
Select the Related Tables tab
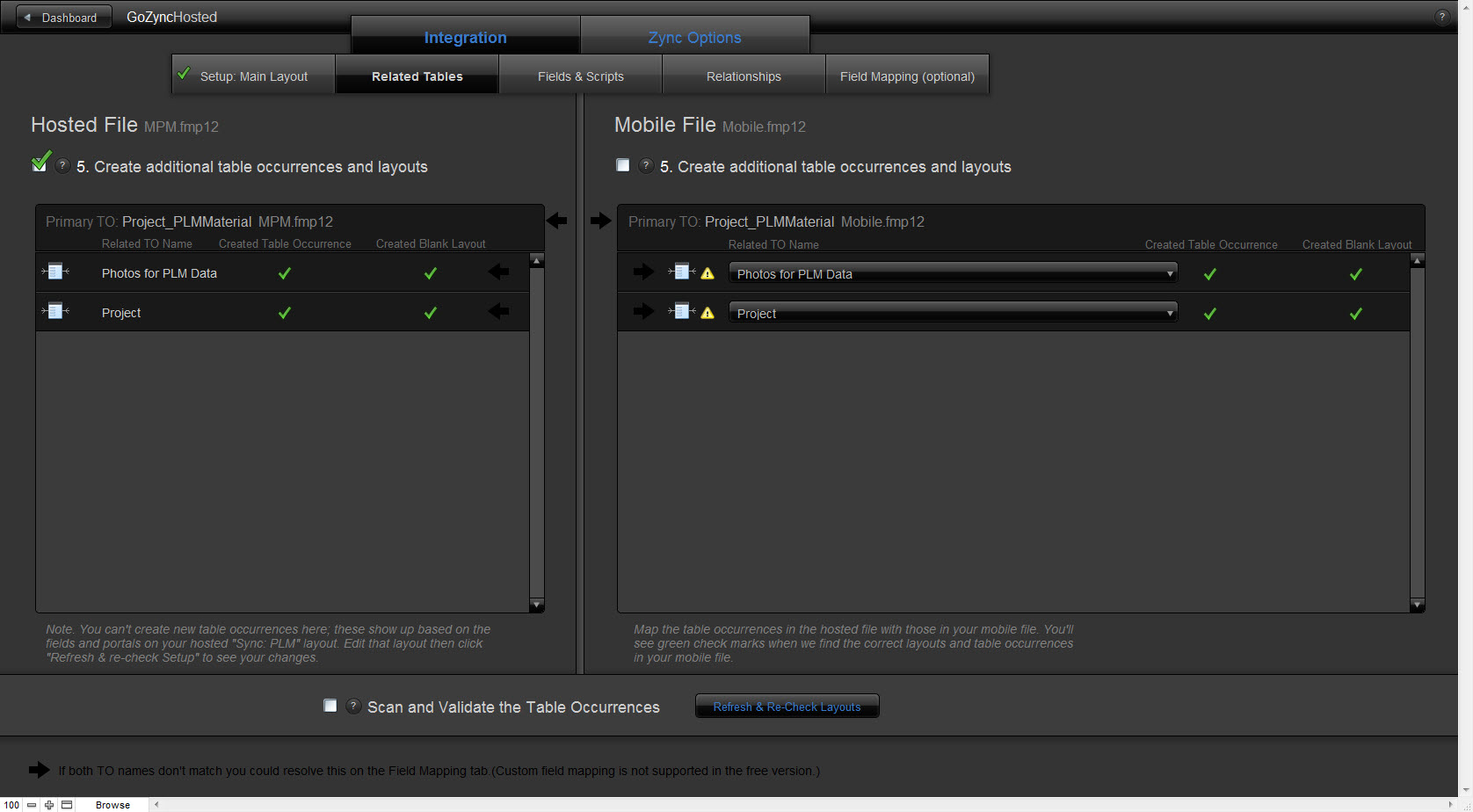(x=417, y=76)
